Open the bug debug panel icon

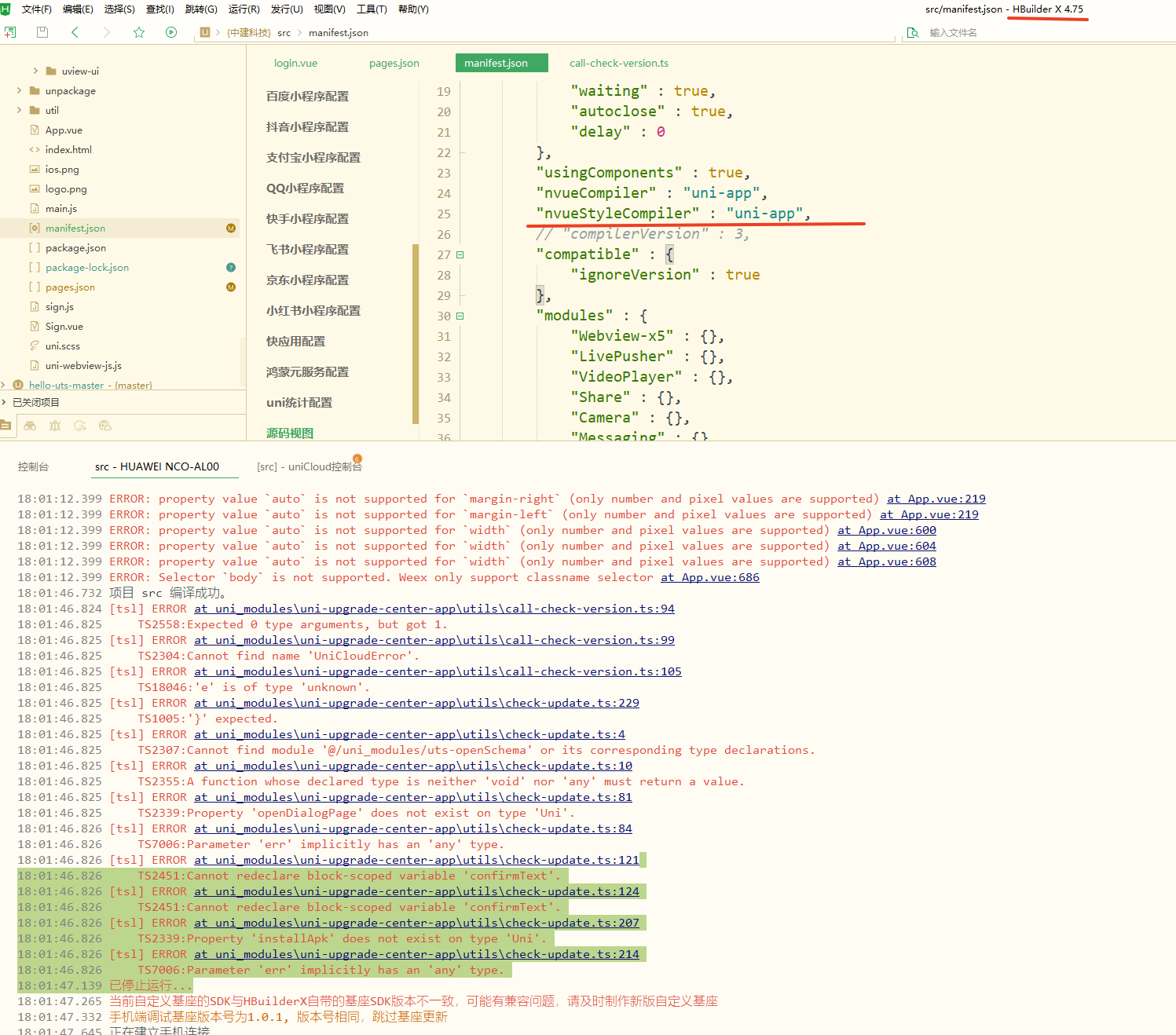(55, 426)
